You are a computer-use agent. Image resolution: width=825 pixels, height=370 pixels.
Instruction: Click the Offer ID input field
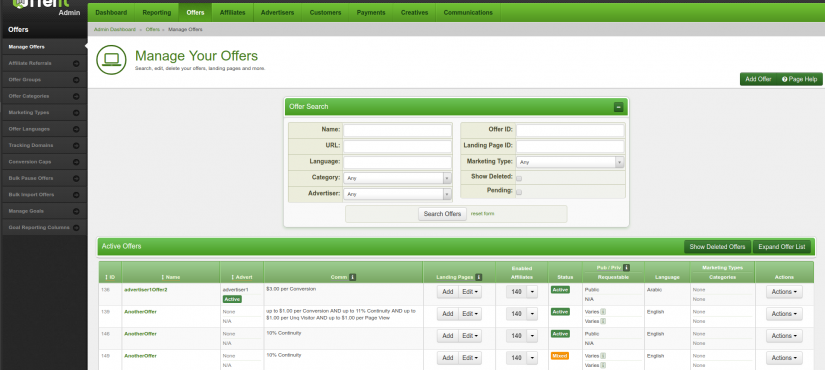(570, 131)
